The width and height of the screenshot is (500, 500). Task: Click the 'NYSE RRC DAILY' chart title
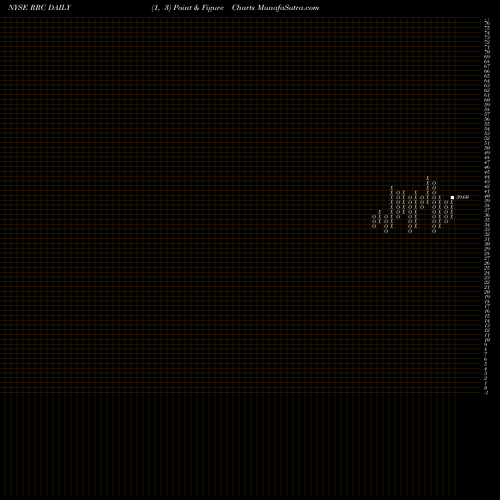point(39,8)
